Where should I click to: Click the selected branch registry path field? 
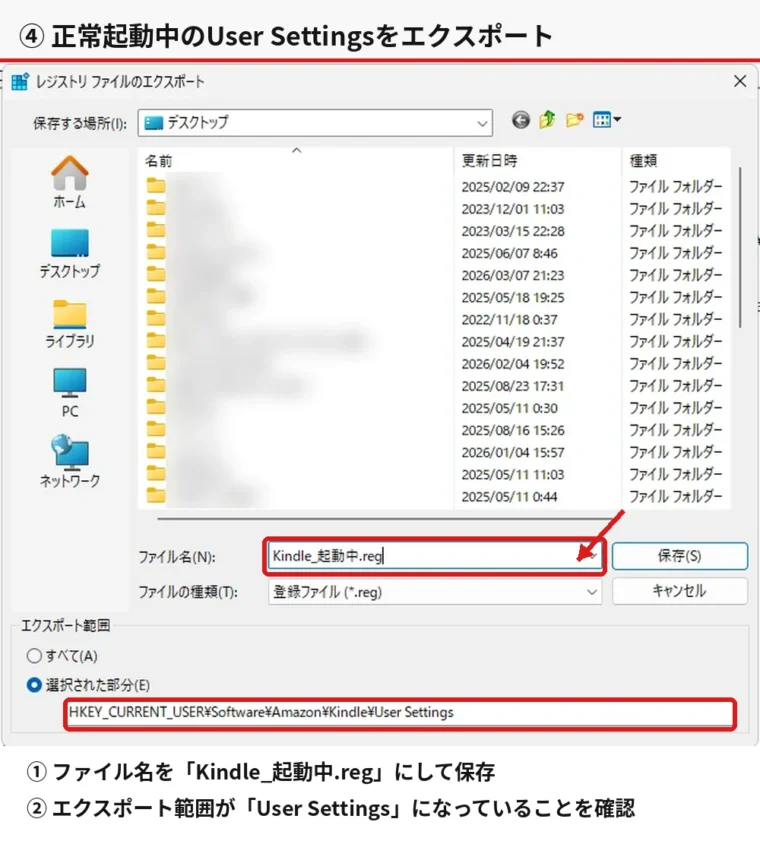[x=400, y=713]
